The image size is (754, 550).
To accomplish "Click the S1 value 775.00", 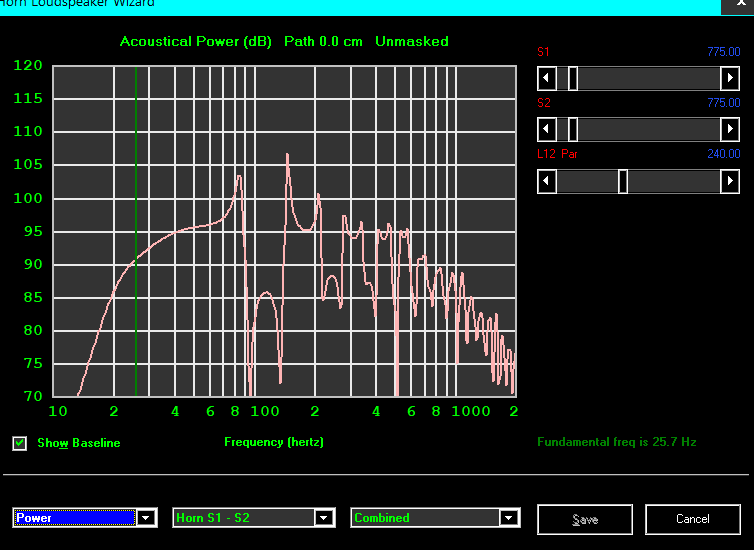I will (x=724, y=51).
